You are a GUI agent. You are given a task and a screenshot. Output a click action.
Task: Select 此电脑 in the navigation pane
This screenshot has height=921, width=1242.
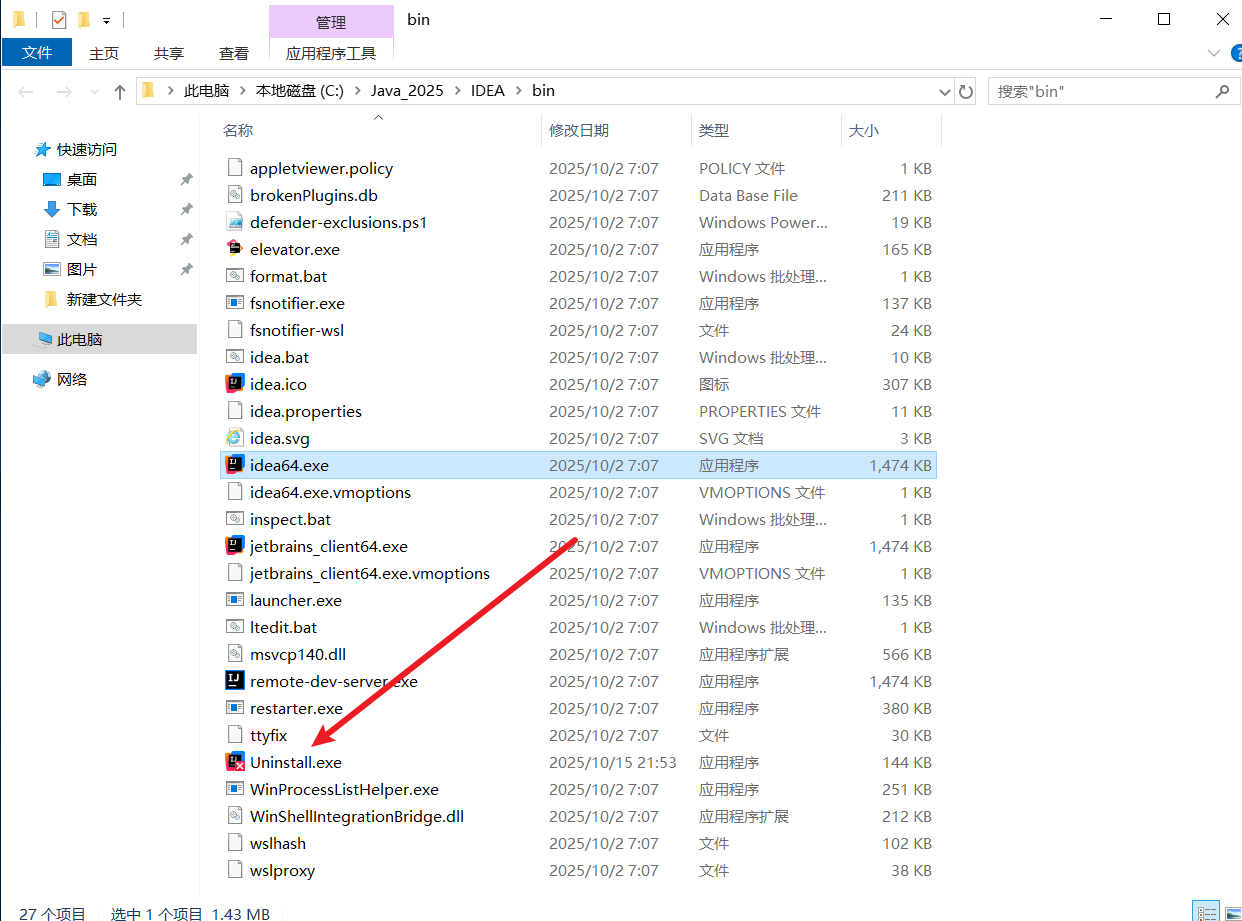point(79,339)
